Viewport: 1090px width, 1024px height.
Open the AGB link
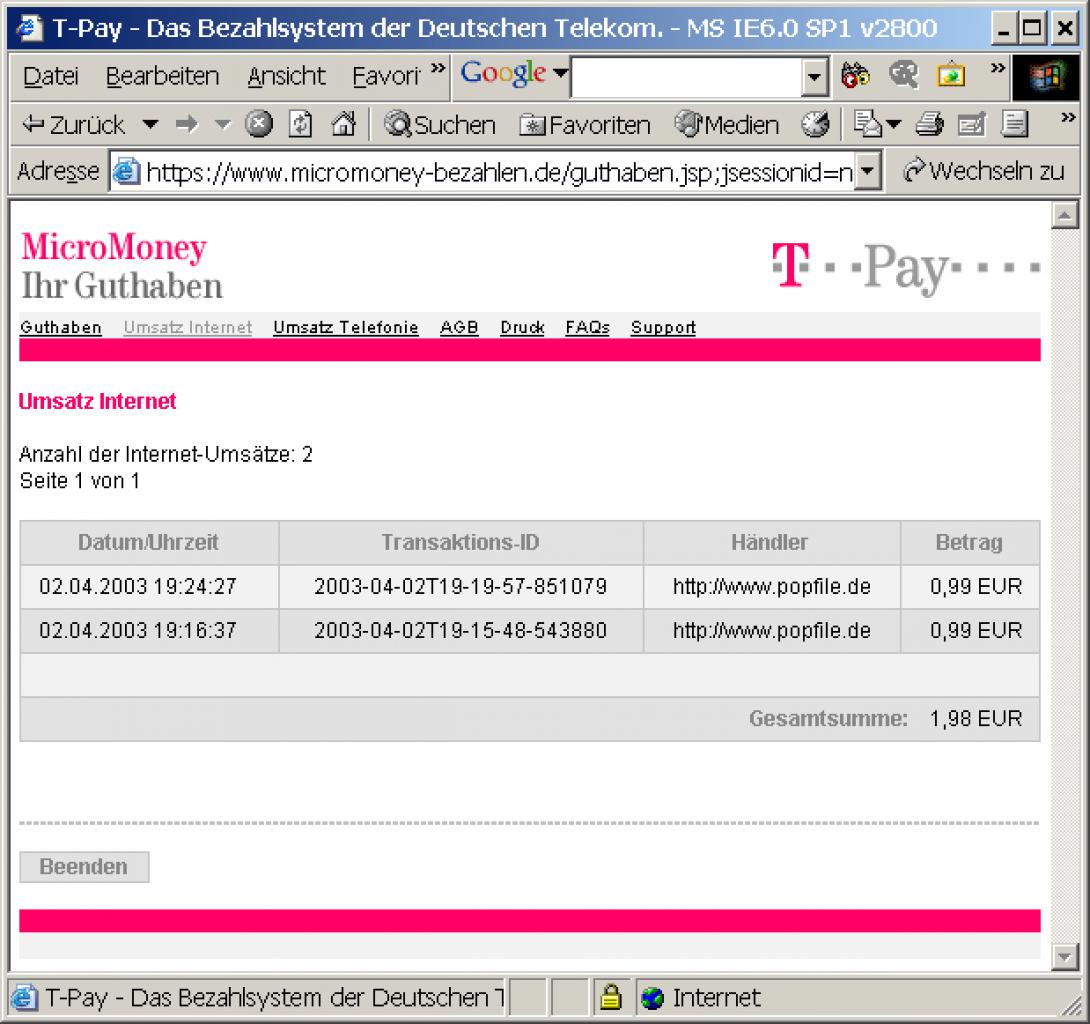[x=459, y=327]
